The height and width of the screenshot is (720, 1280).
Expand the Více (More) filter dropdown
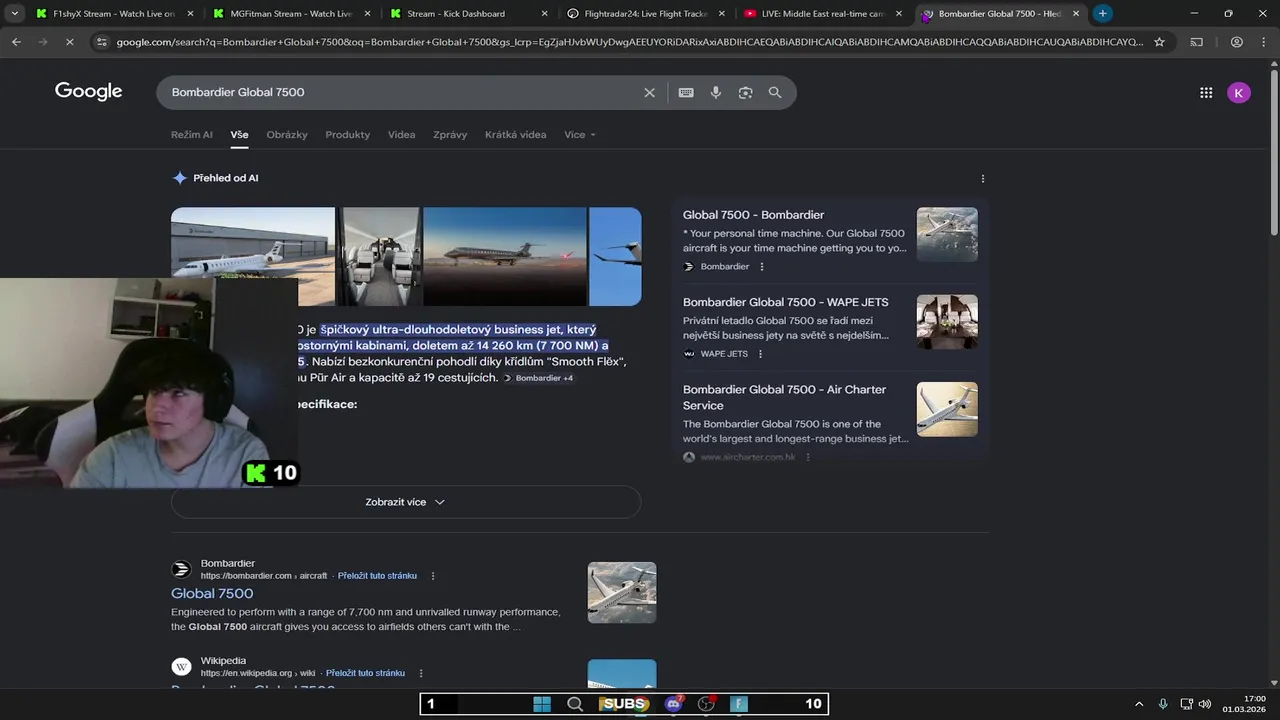click(580, 135)
